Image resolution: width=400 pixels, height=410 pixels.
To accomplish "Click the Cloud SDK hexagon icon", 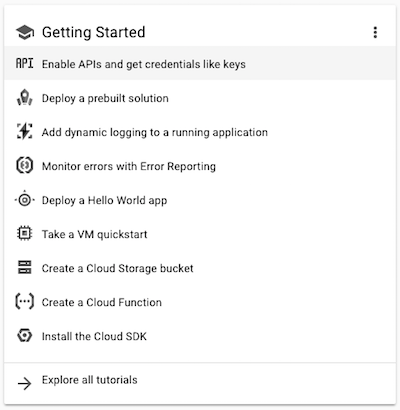I will click(x=25, y=335).
